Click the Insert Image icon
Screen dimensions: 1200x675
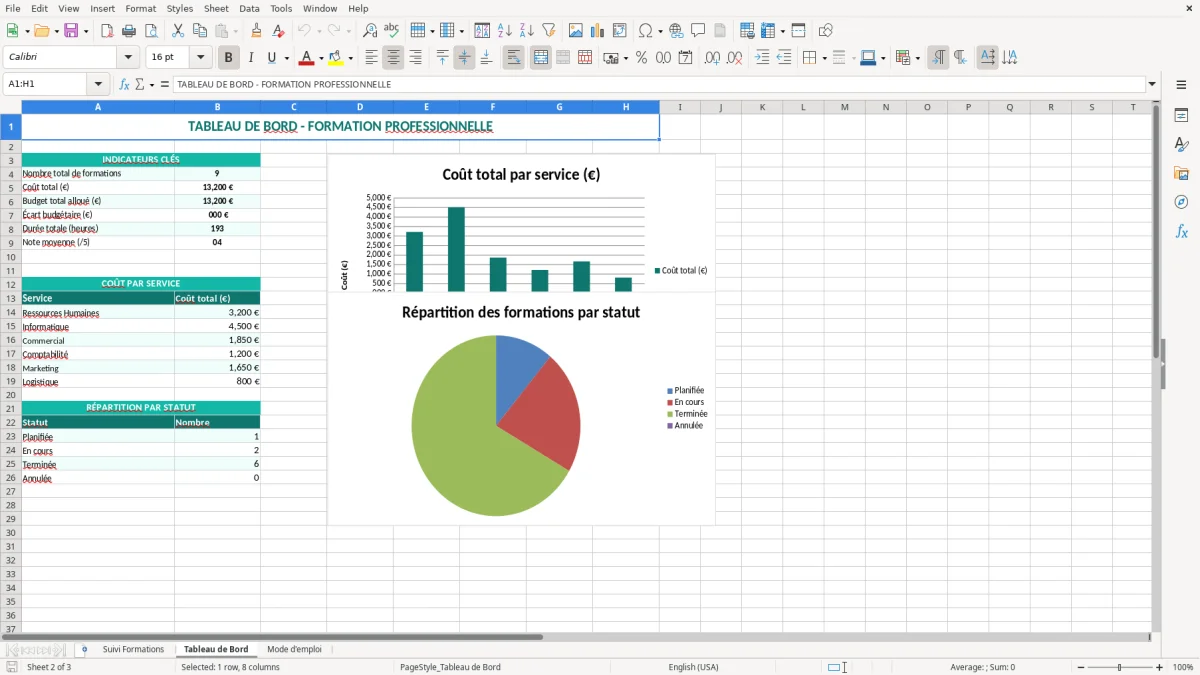point(576,31)
